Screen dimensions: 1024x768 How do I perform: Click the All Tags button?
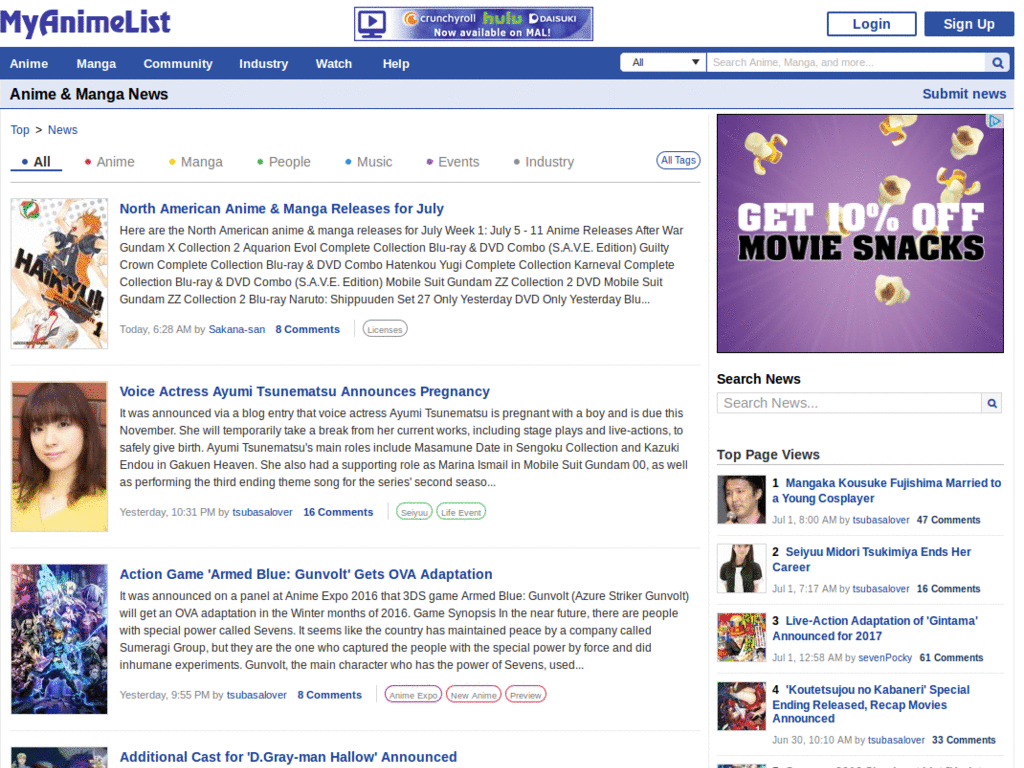678,161
